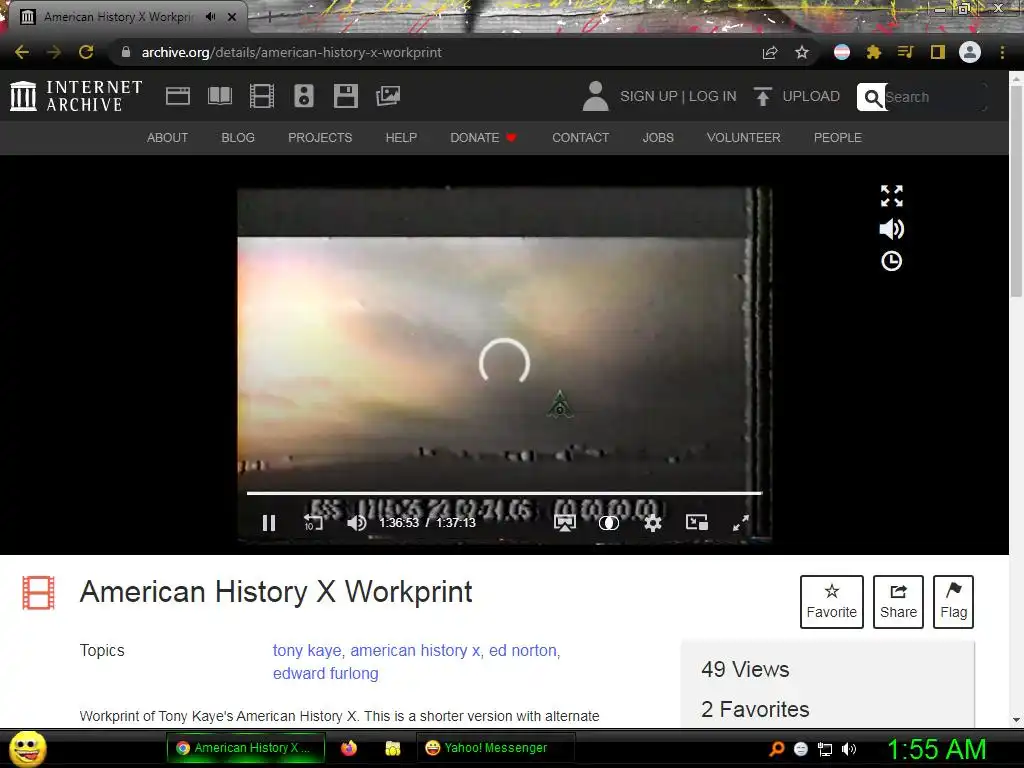Click the UPLOAD button

pyautogui.click(x=797, y=97)
